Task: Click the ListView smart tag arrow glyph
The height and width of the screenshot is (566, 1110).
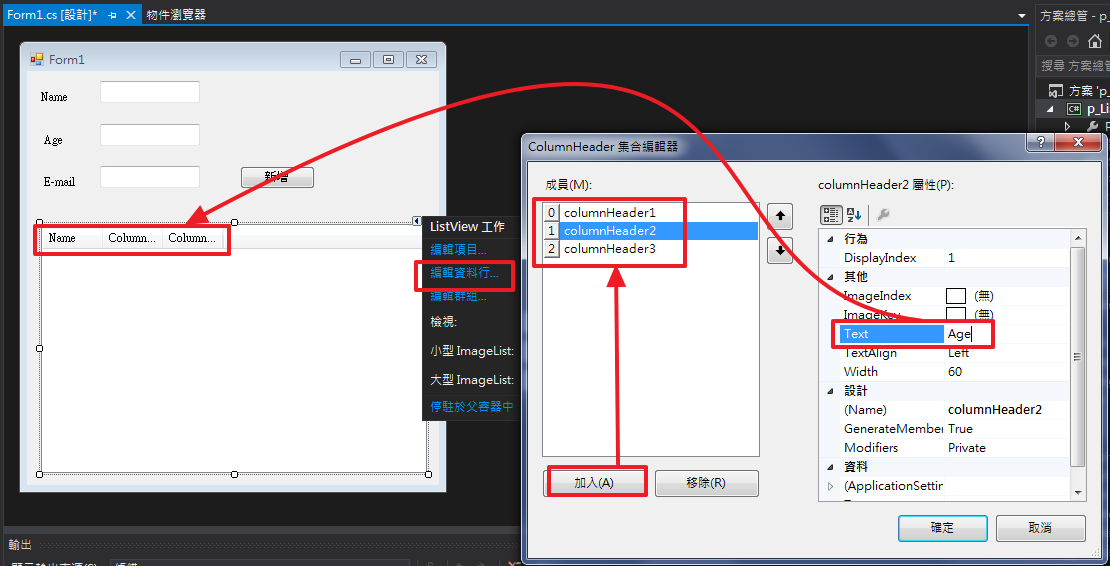Action: [x=417, y=221]
